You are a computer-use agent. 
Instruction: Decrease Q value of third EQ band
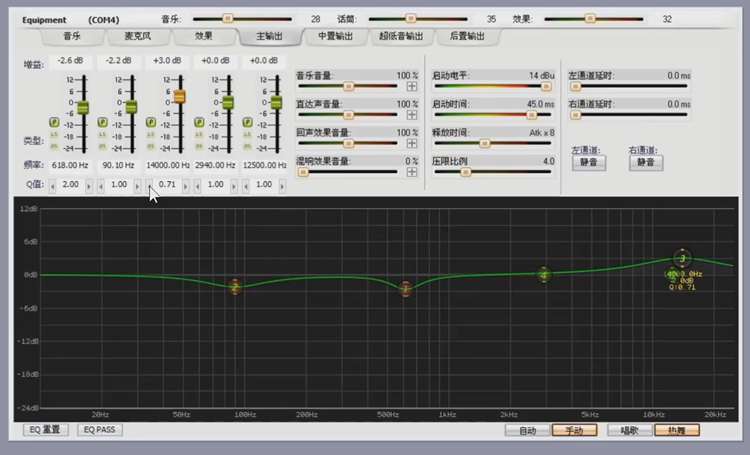point(148,185)
